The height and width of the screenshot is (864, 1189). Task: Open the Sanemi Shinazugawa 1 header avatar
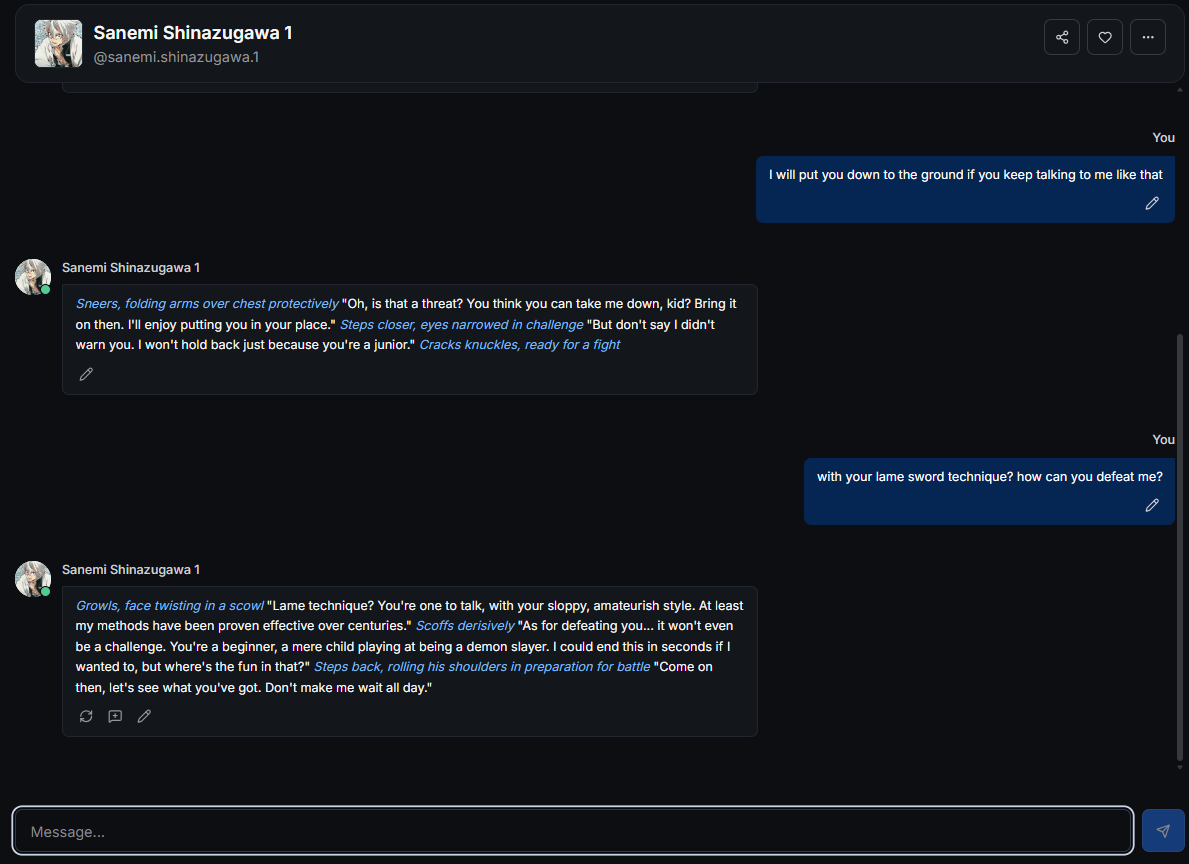tap(58, 44)
